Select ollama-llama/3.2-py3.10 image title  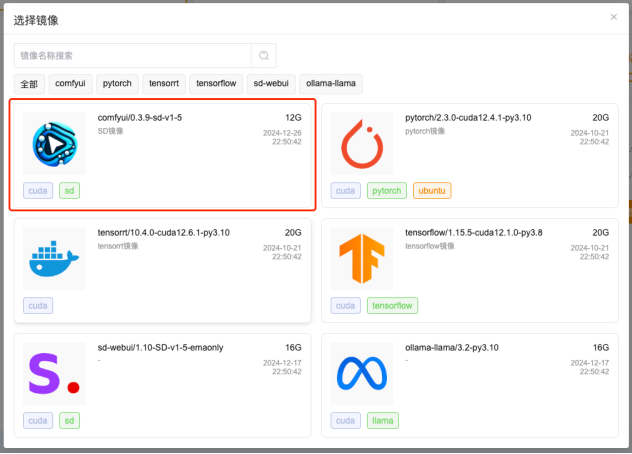tap(452, 348)
